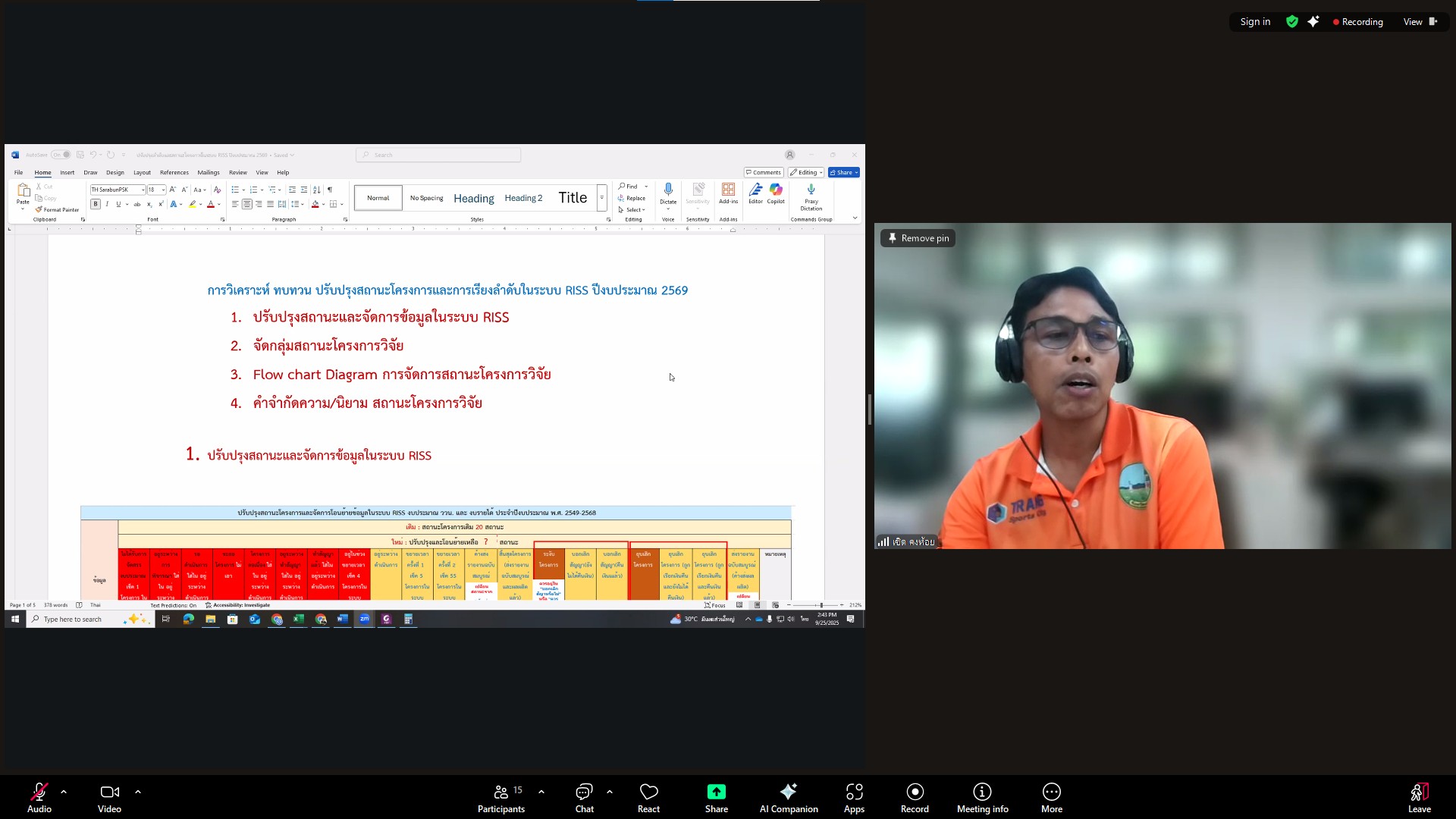Toggle the Video camera
The width and height of the screenshot is (1456, 819).
point(109,798)
